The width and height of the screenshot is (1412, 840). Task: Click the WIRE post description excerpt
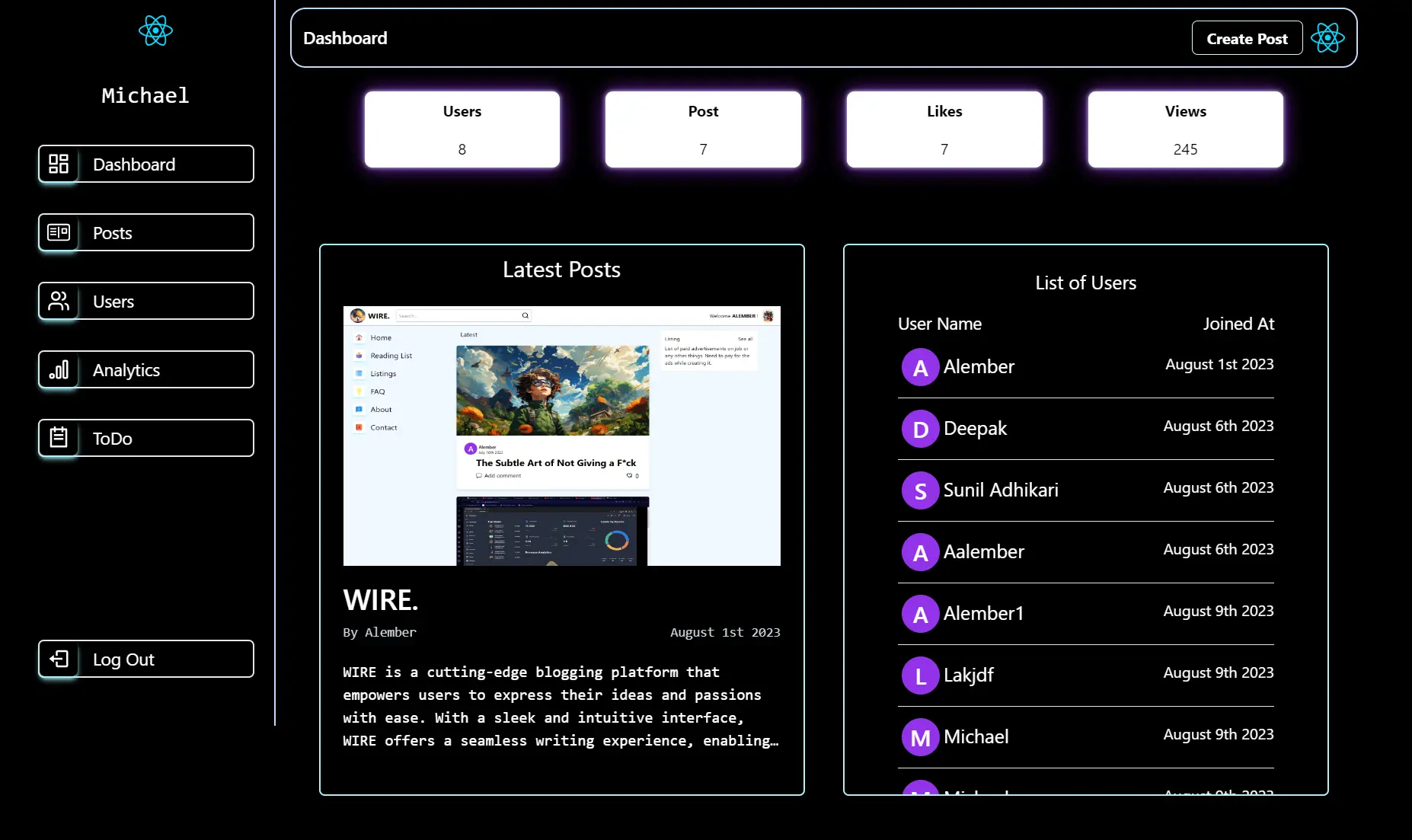point(561,706)
